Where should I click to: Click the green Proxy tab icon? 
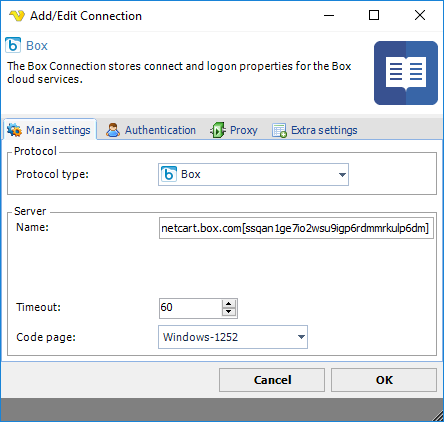click(218, 130)
